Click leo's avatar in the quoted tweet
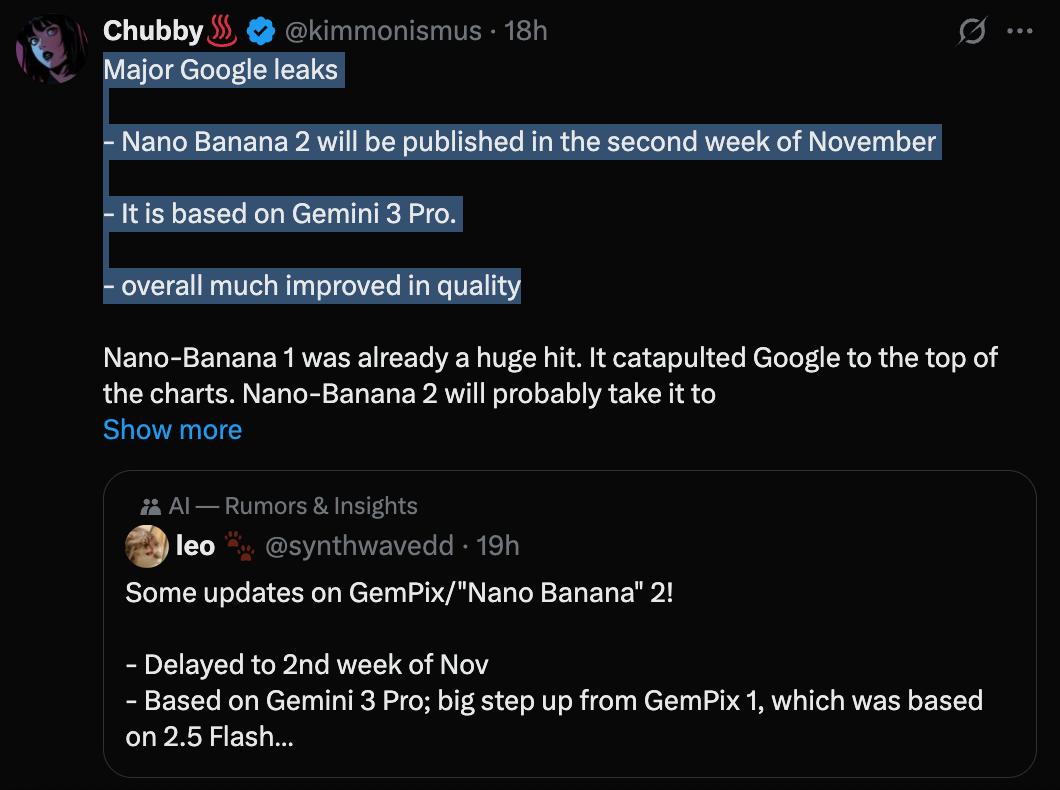Image resolution: width=1060 pixels, height=790 pixels. point(145,545)
